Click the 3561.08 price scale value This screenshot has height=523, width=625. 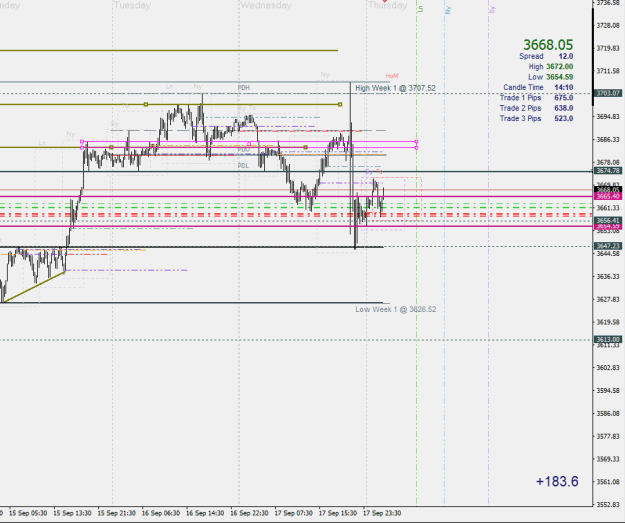point(608,482)
